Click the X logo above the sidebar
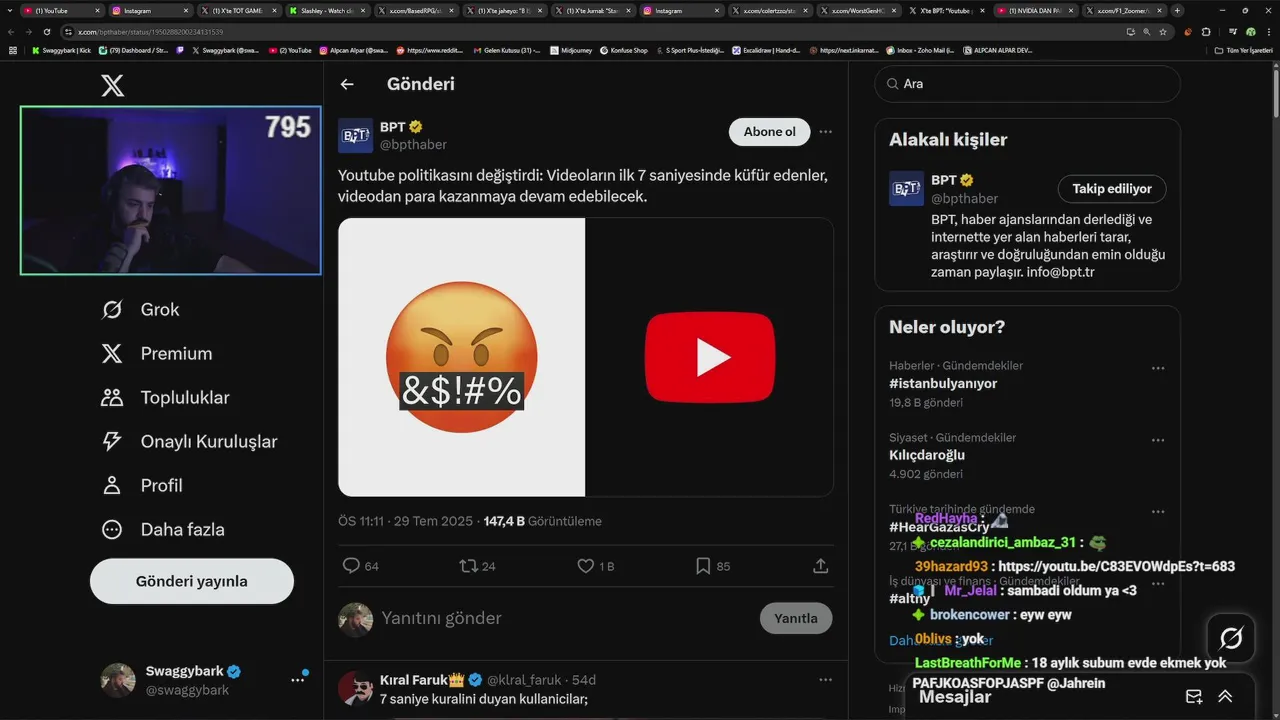 (x=112, y=85)
